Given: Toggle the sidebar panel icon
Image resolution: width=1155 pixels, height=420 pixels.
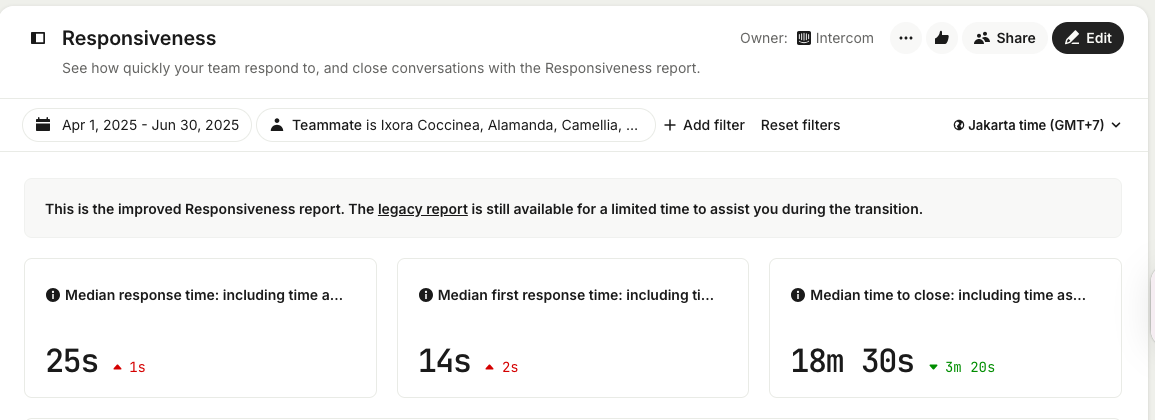Looking at the screenshot, I should 38,38.
